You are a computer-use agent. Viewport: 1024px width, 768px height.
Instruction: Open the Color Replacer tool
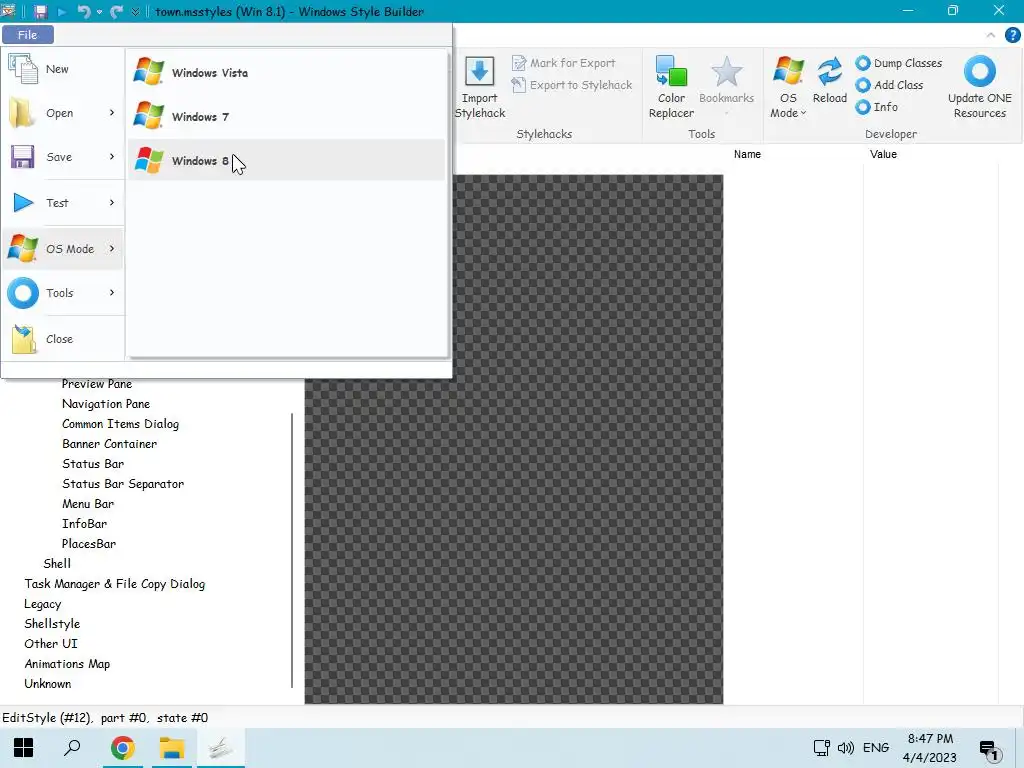pos(671,88)
